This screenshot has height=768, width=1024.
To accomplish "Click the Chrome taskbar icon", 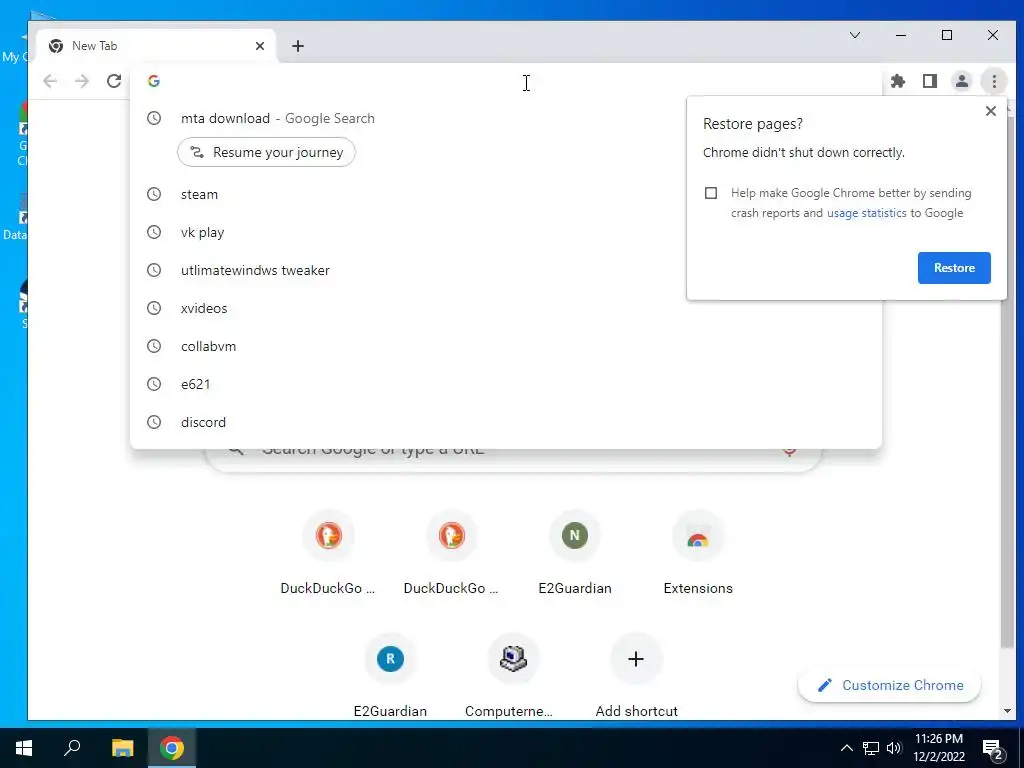I will point(172,748).
